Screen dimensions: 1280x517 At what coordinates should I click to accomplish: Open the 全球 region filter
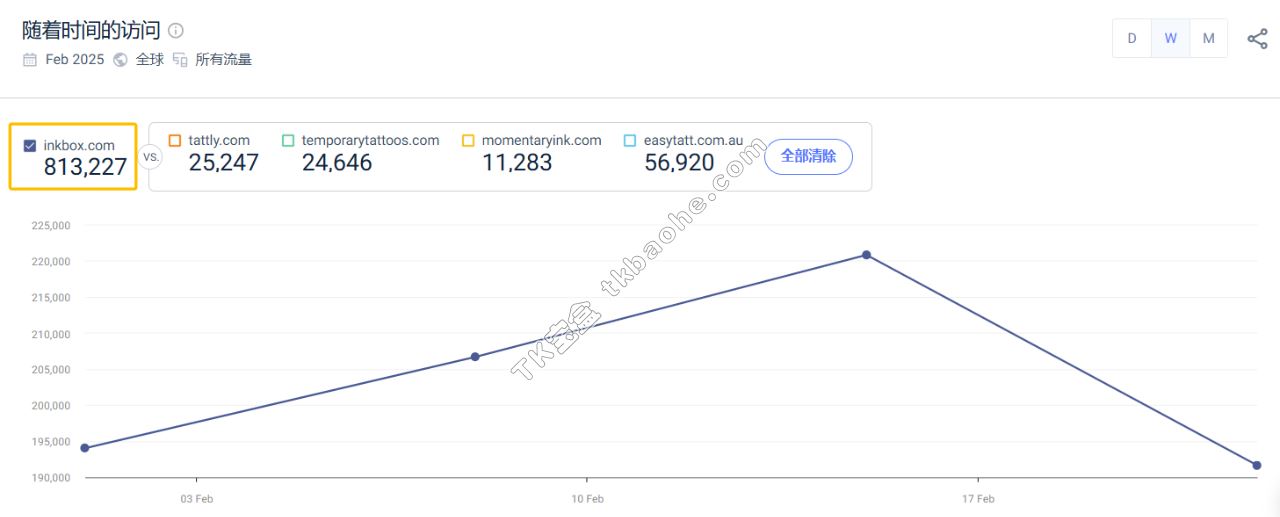tap(150, 60)
